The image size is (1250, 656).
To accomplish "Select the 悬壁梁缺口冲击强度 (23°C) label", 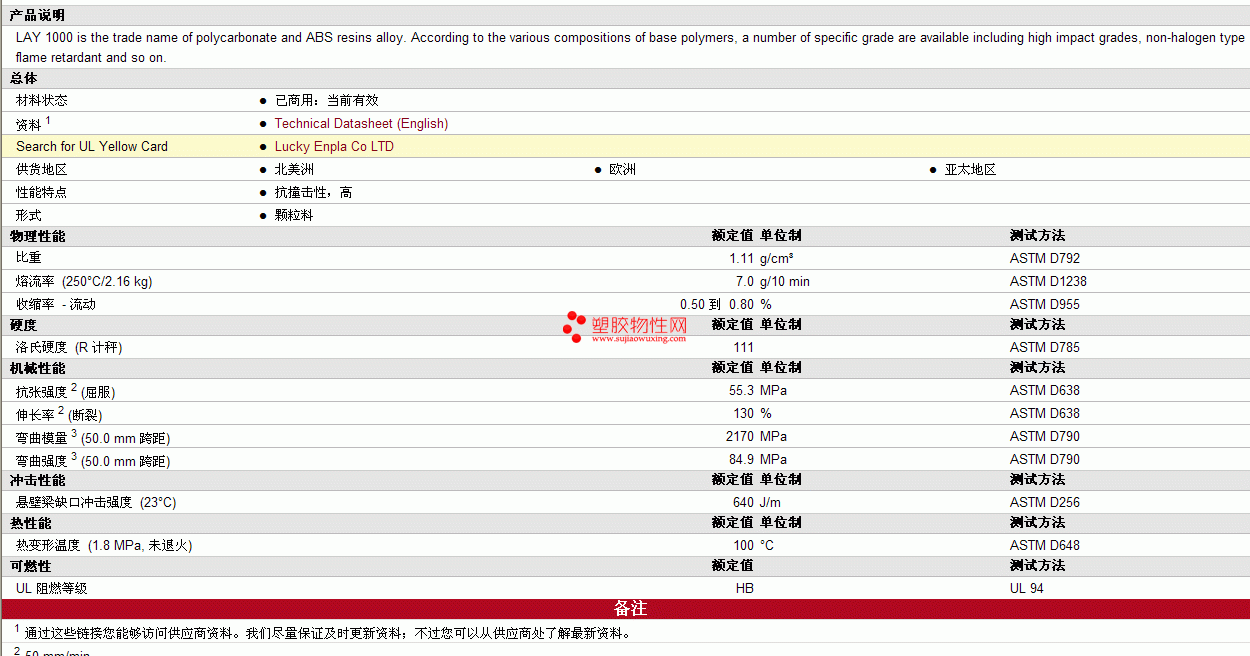I will pos(96,503).
